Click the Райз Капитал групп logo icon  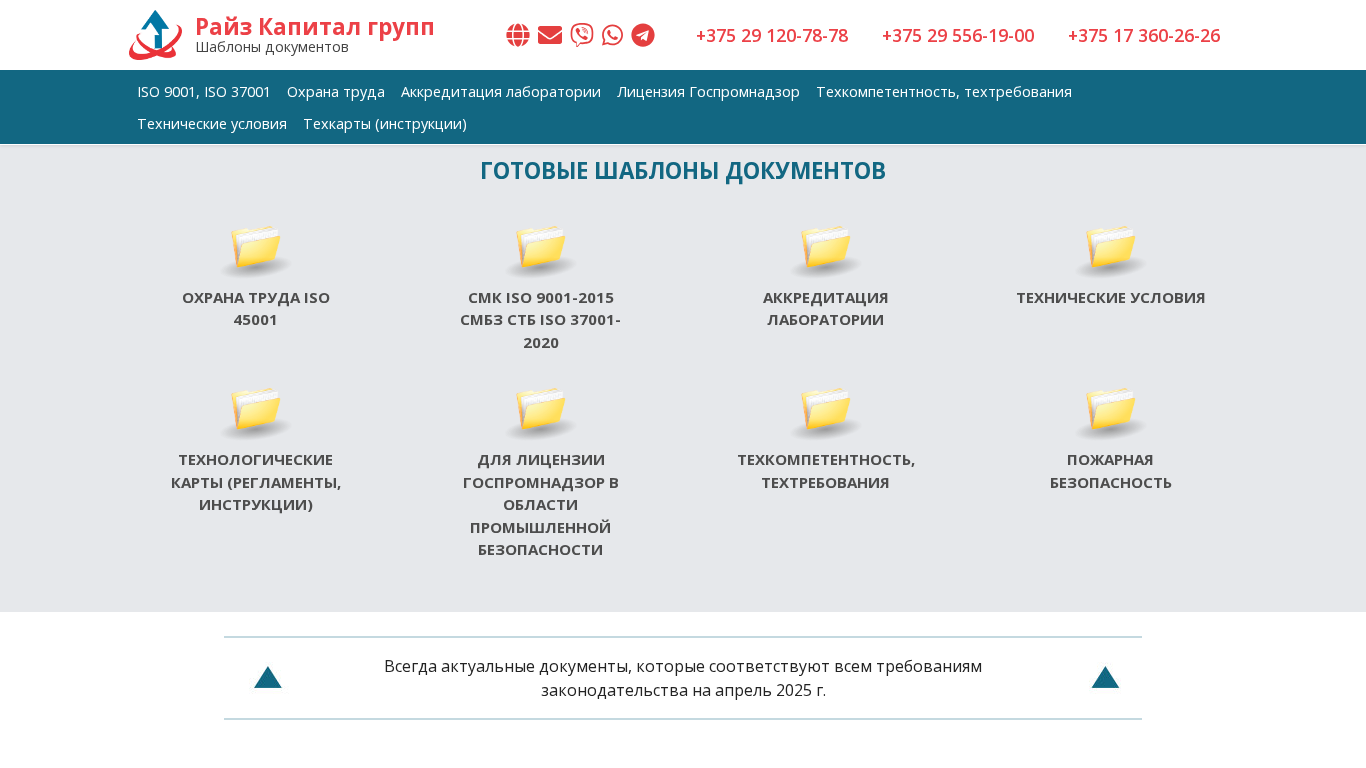coord(155,35)
